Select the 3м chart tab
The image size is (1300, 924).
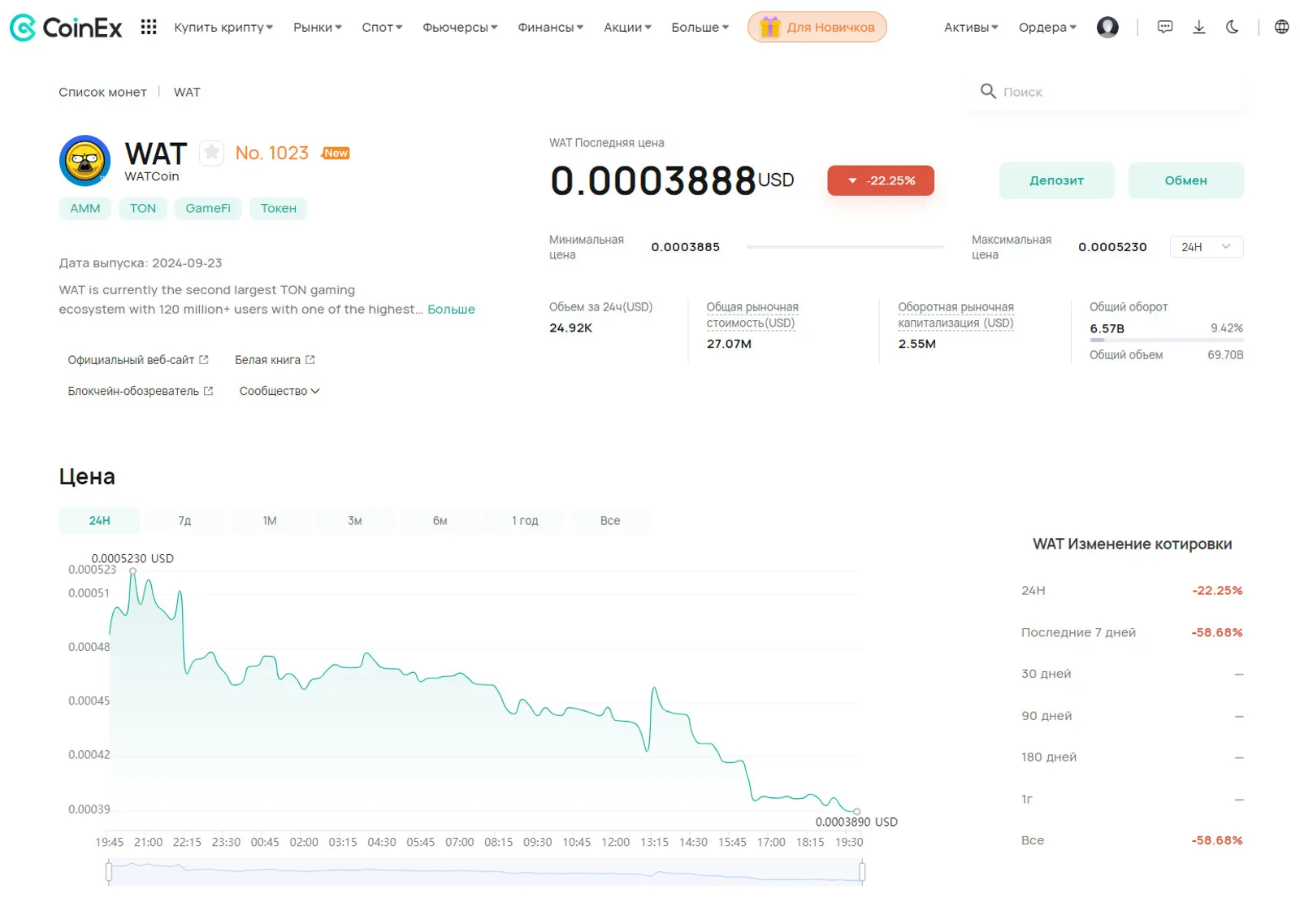(354, 521)
